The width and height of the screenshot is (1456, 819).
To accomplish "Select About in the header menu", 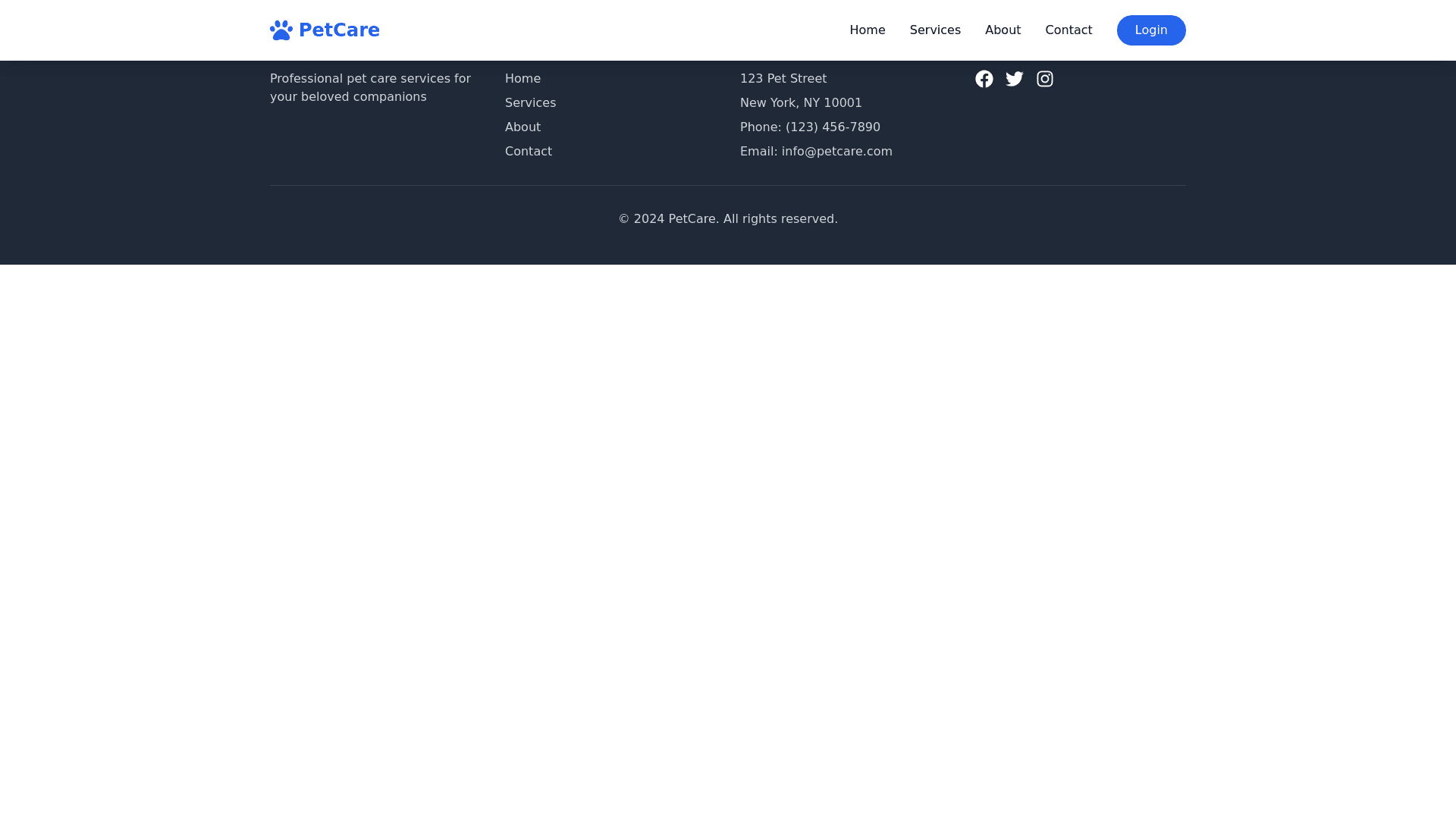I will 1003,30.
